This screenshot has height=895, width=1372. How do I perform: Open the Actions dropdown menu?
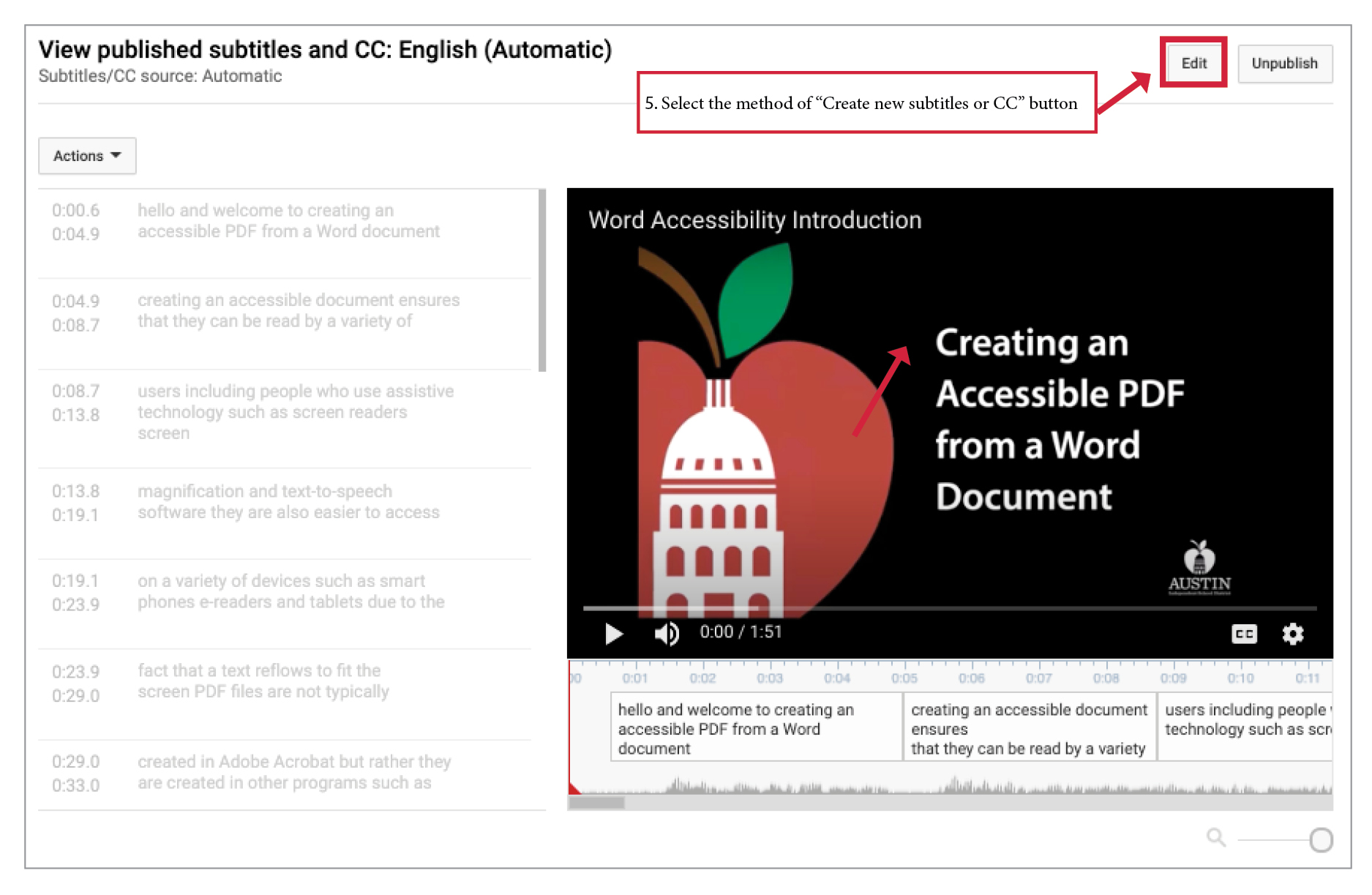(x=87, y=156)
